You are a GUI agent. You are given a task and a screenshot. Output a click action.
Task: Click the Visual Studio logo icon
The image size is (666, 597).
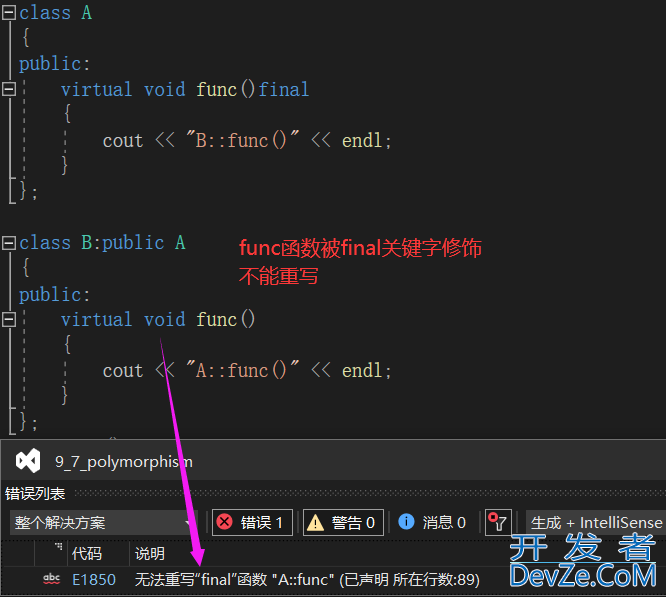[x=28, y=461]
